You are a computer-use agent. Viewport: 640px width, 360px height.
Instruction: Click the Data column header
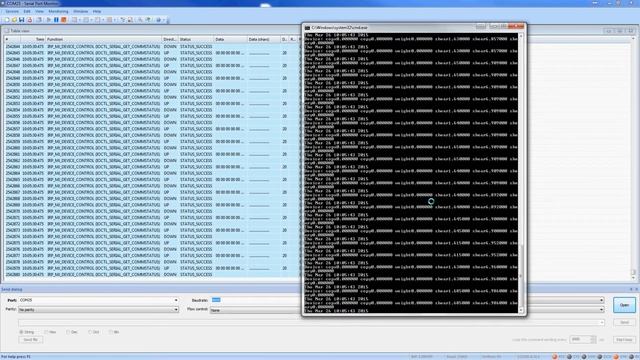pos(230,39)
